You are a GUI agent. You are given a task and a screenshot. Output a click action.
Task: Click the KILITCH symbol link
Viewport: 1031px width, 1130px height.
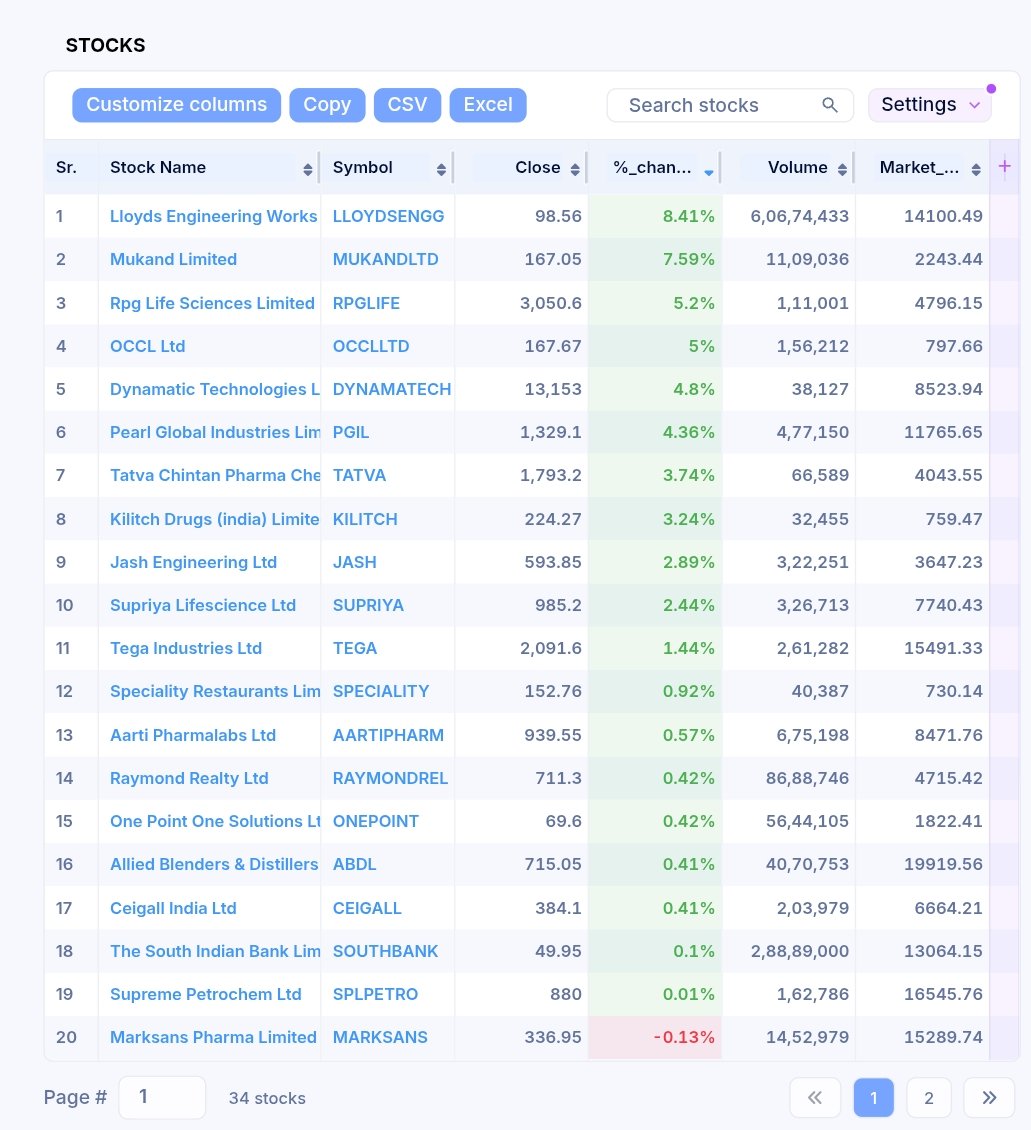[365, 520]
